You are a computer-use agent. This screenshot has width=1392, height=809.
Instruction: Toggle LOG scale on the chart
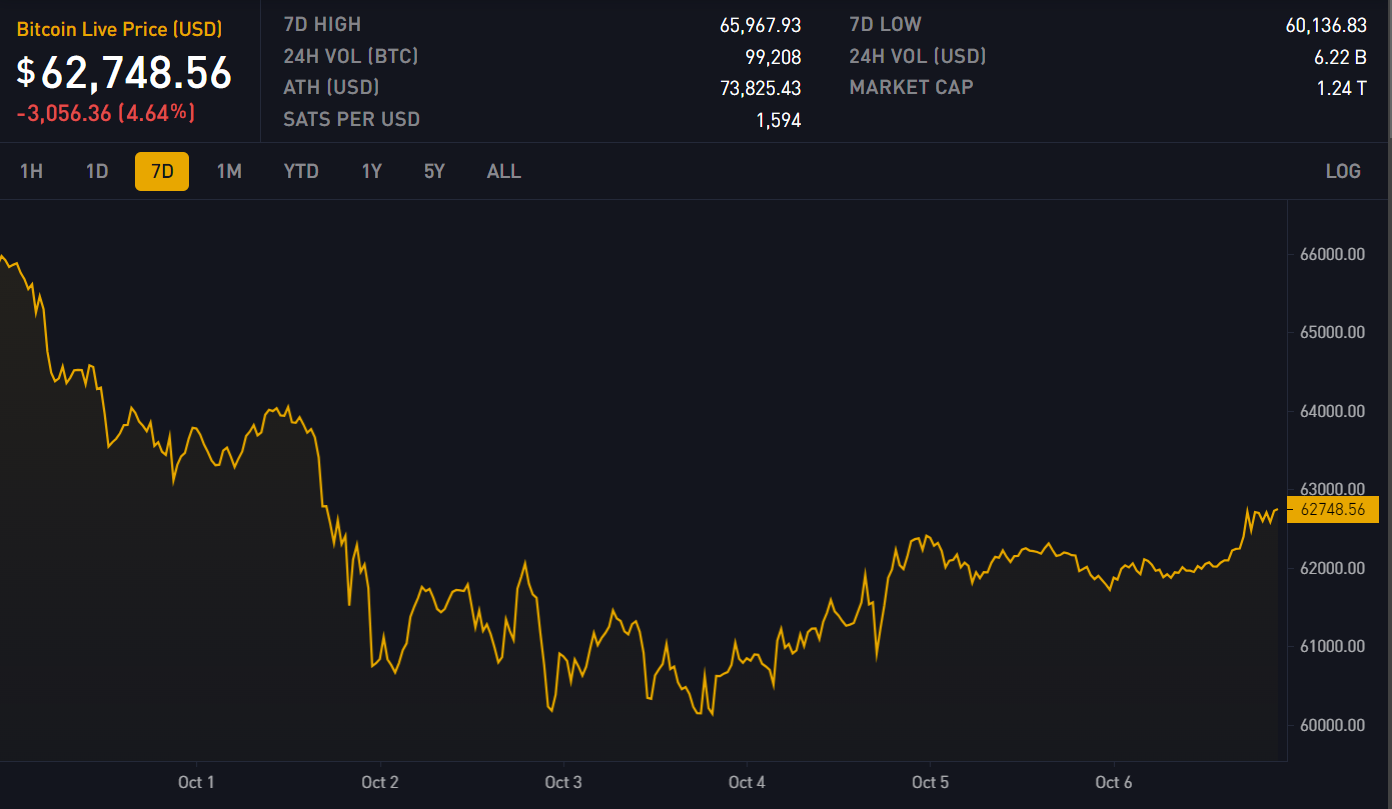click(x=1343, y=171)
